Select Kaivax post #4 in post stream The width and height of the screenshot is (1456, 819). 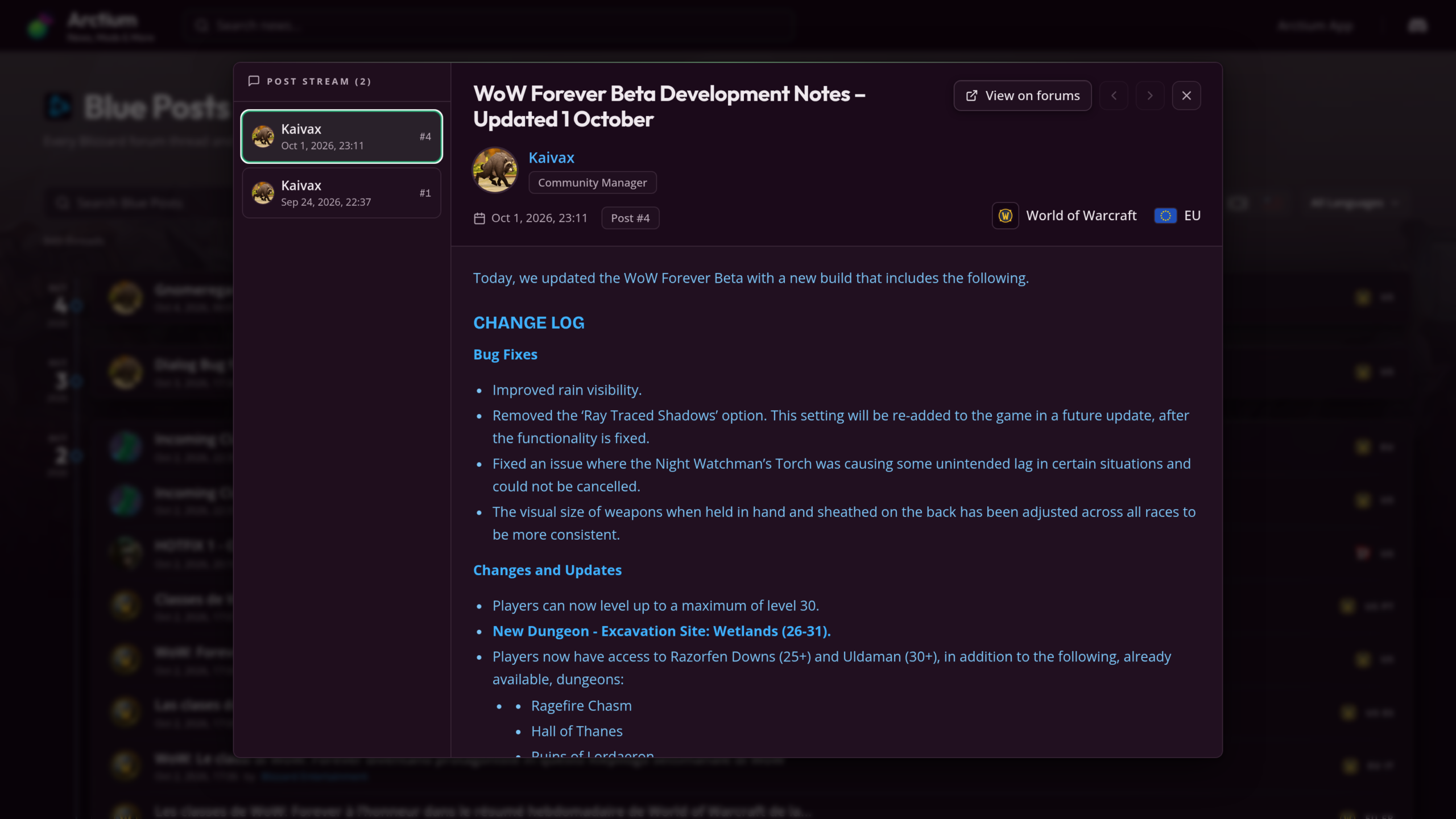(x=342, y=136)
